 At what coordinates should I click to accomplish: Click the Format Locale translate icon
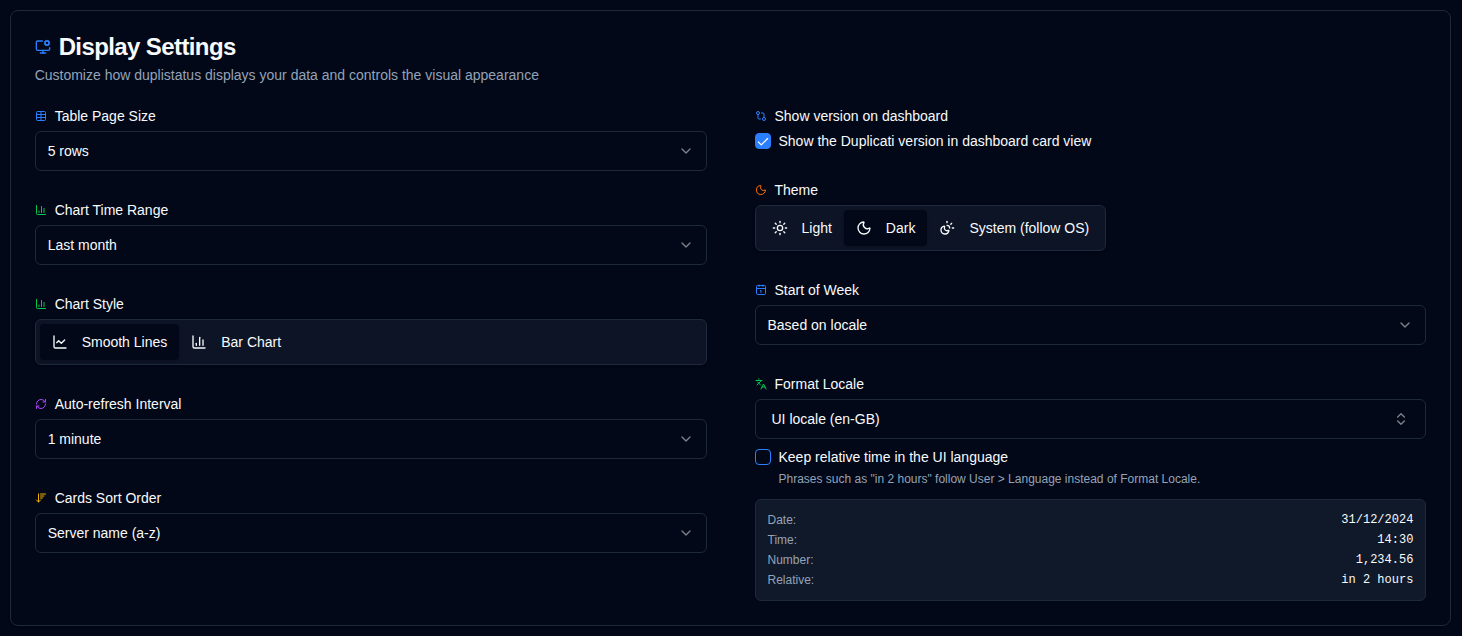pyautogui.click(x=761, y=384)
